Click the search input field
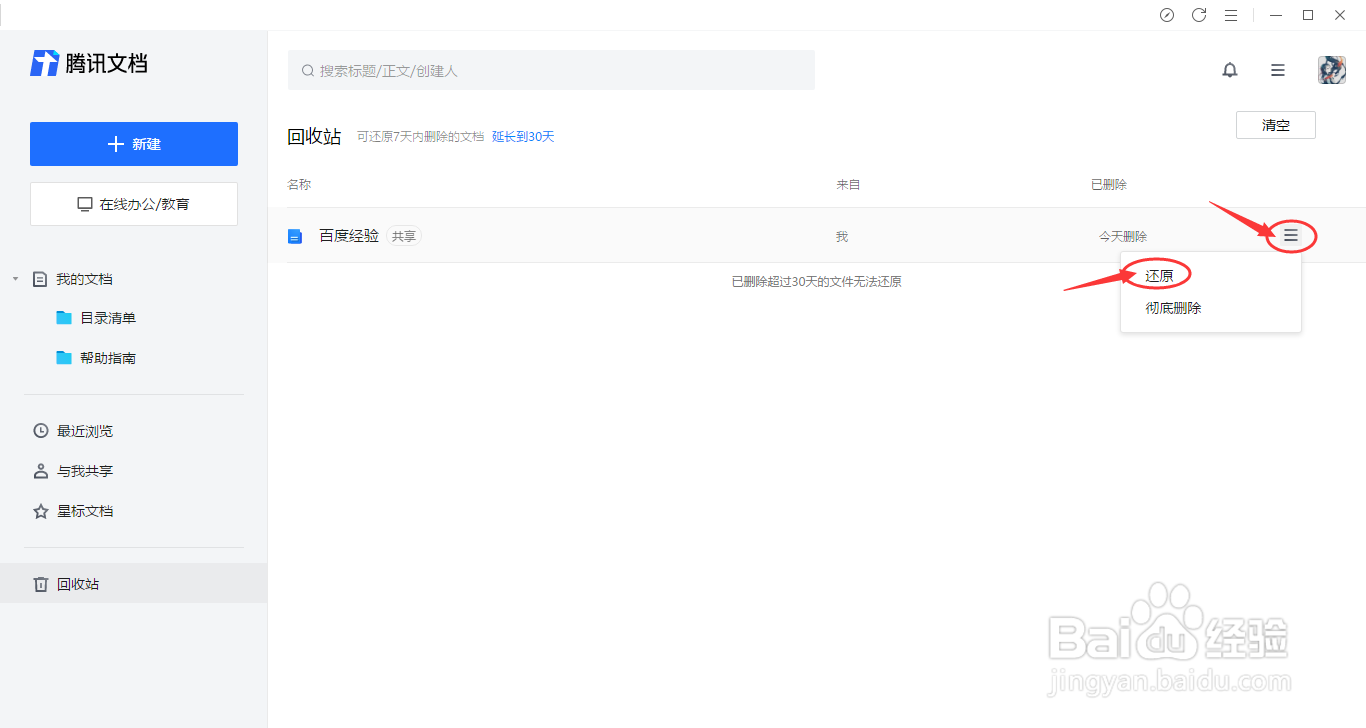This screenshot has width=1366, height=728. (550, 70)
